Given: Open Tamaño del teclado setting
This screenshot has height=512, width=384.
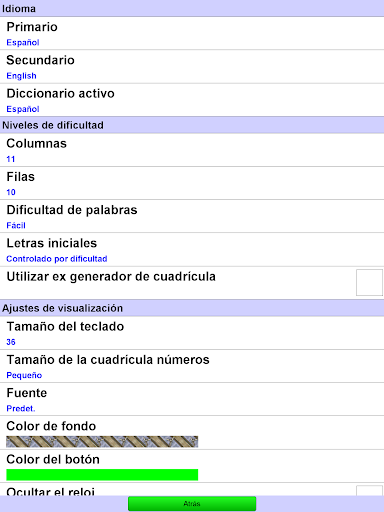Looking at the screenshot, I should 192,333.
